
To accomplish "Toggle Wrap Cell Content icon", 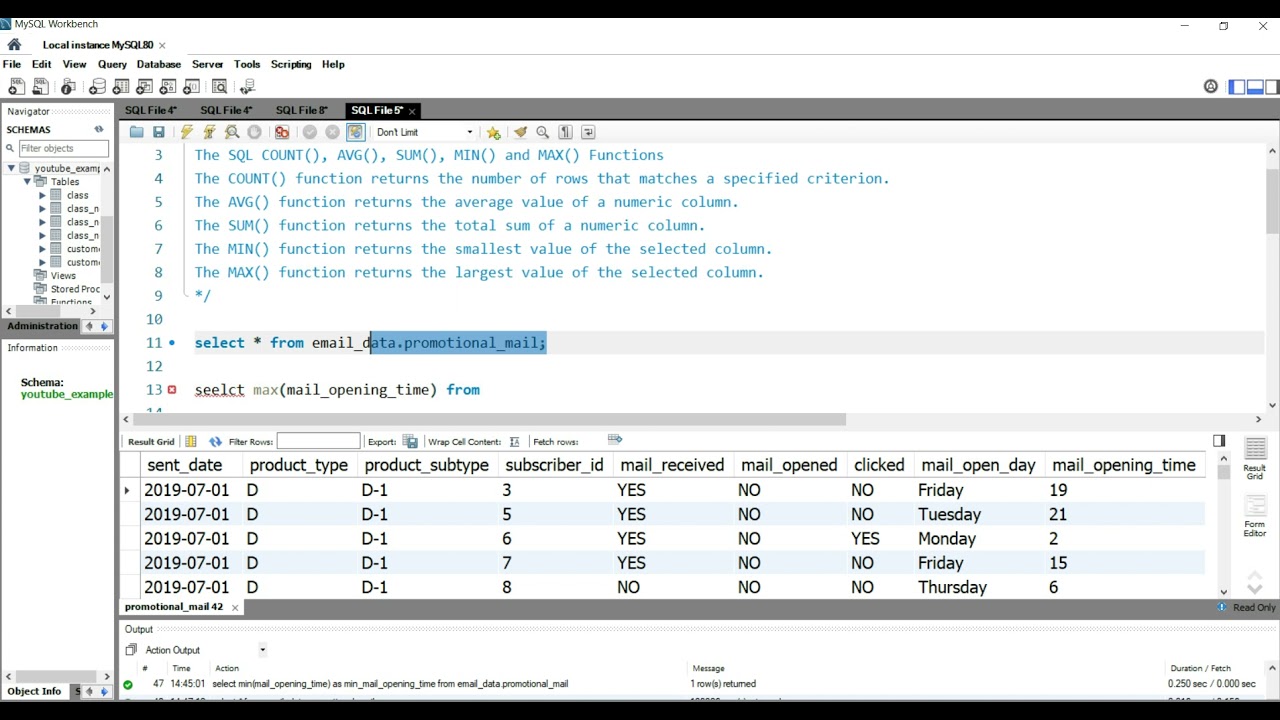I will [515, 441].
